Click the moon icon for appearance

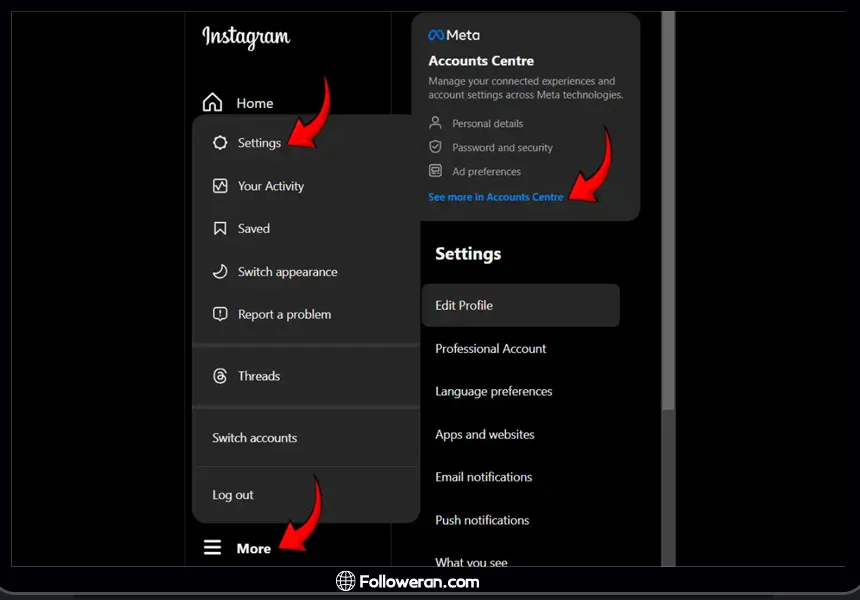coord(220,272)
